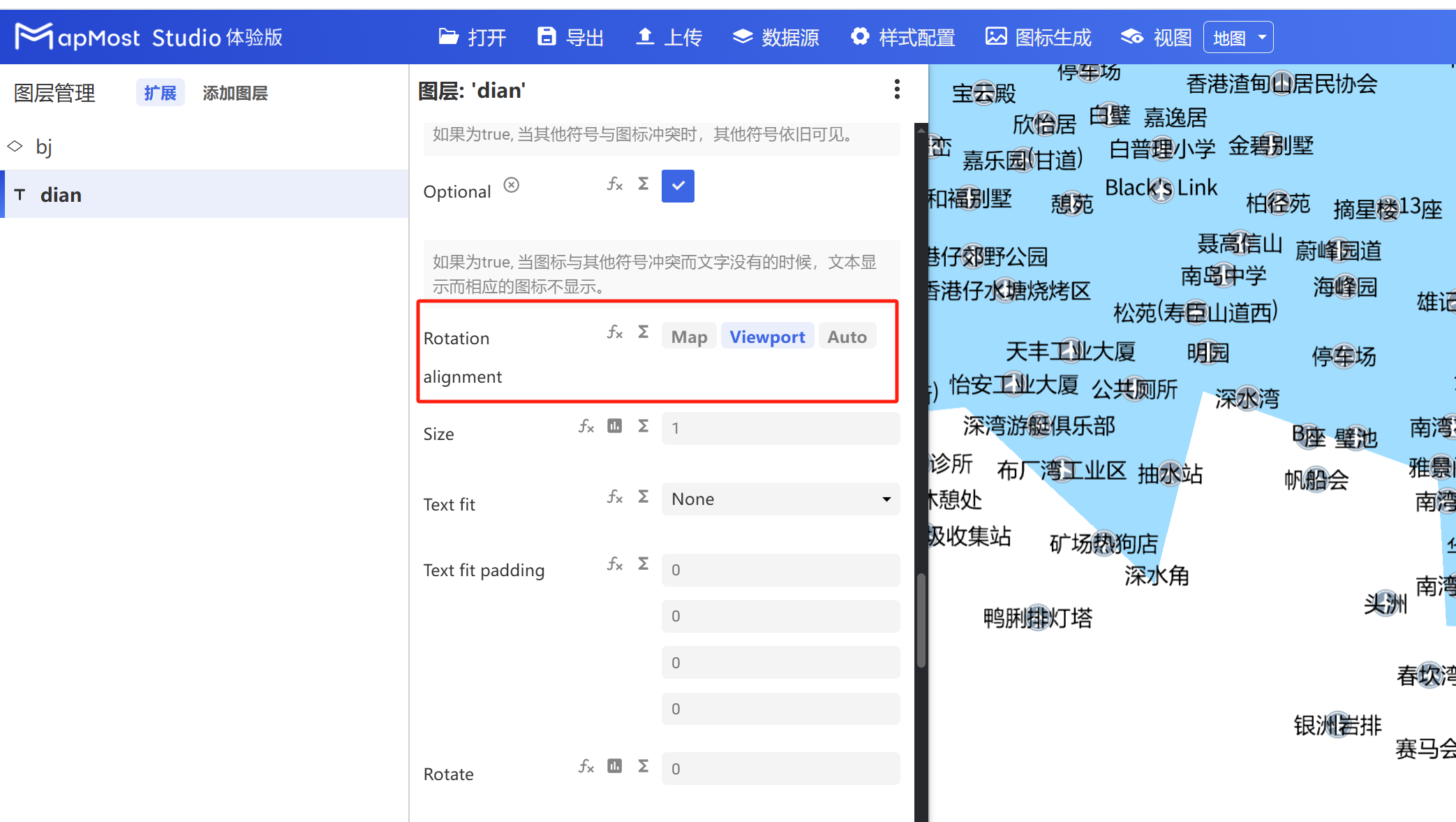Image resolution: width=1456 pixels, height=822 pixels.
Task: Open the Text fit None dropdown
Action: [780, 499]
